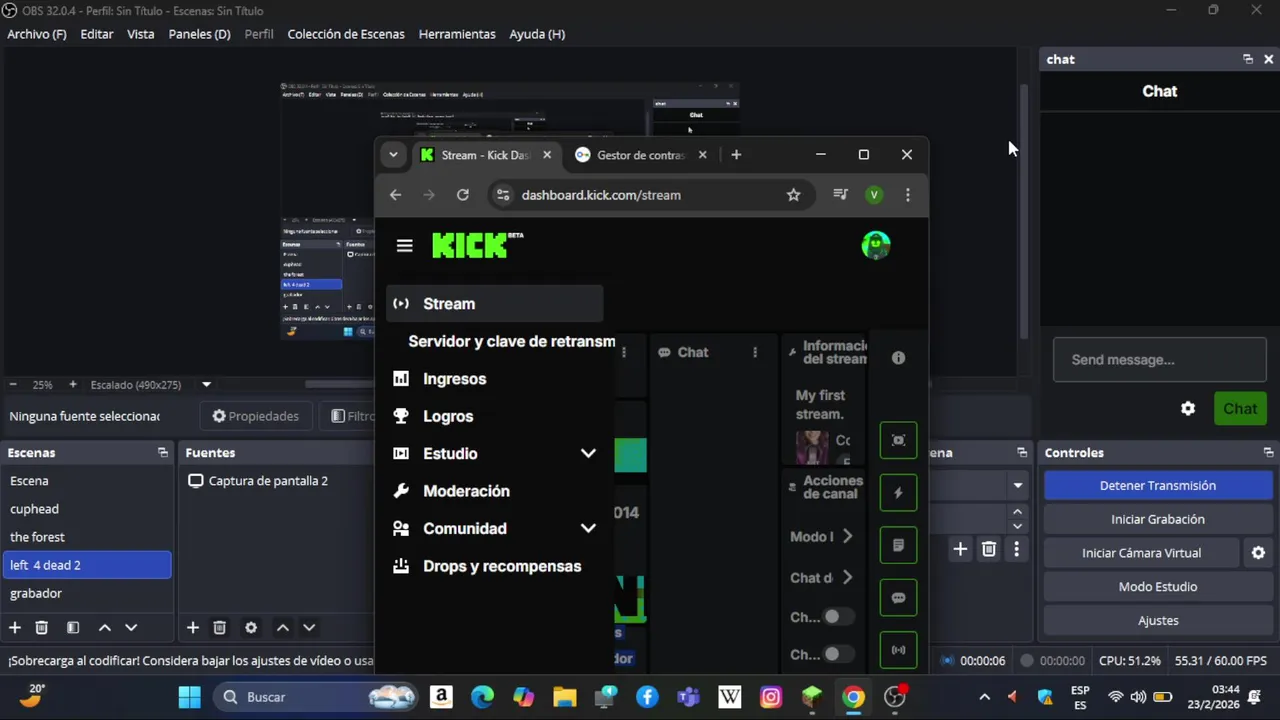Move selected scene up in Escenas

104,627
